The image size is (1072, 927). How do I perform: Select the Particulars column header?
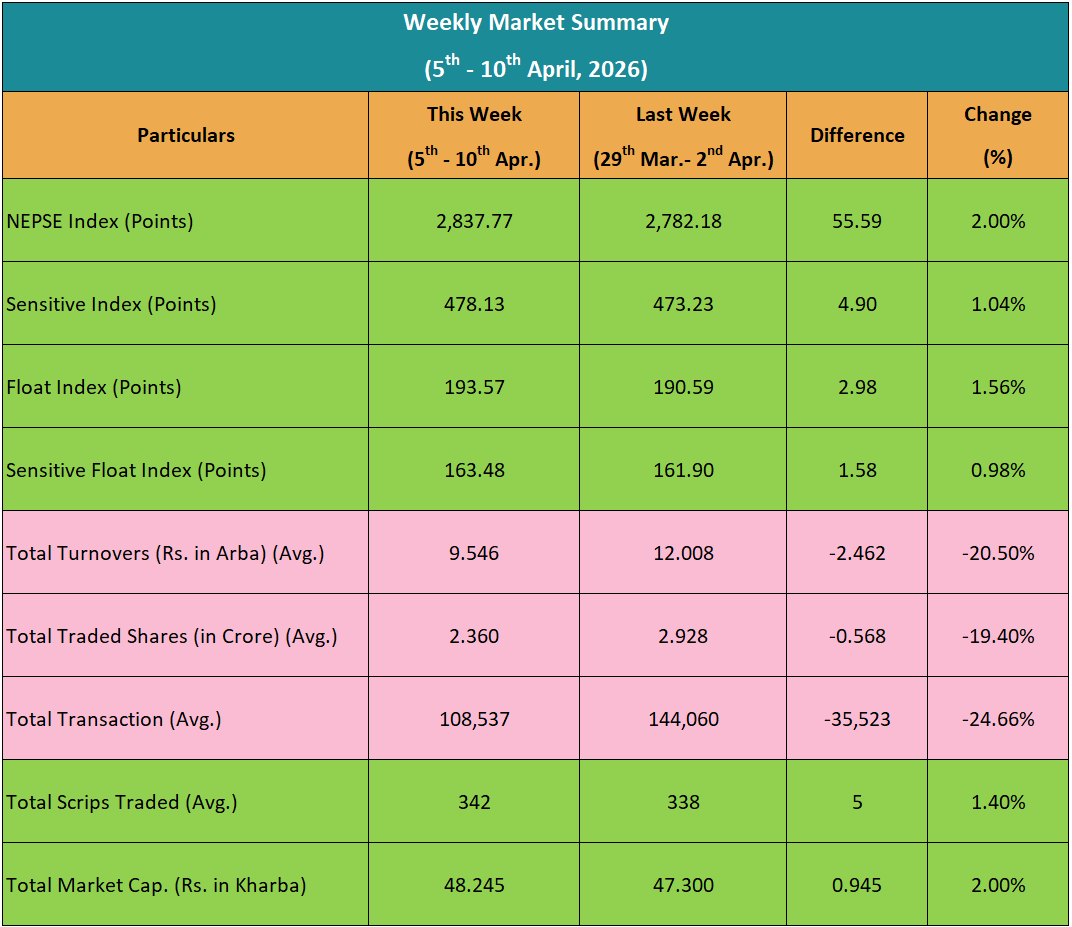(186, 135)
